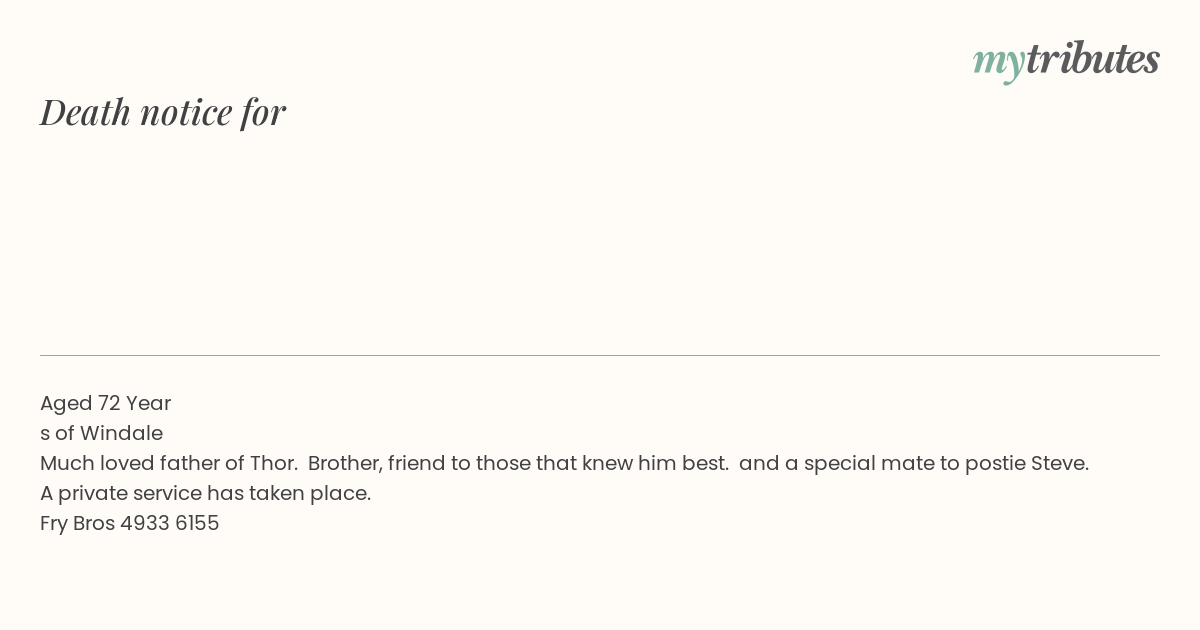Click the "Fry Bros" funeral director name
Screen dimensions: 1200x630
(x=78, y=523)
